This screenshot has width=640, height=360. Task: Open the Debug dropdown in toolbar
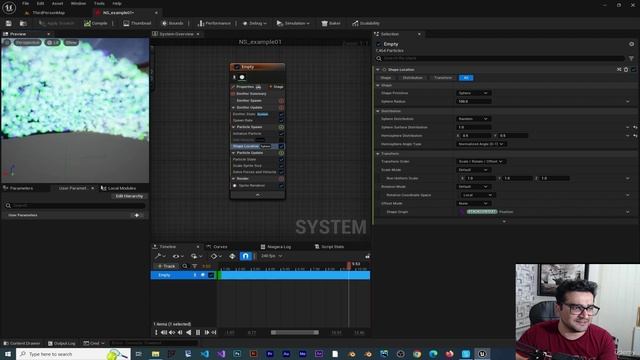(255, 23)
